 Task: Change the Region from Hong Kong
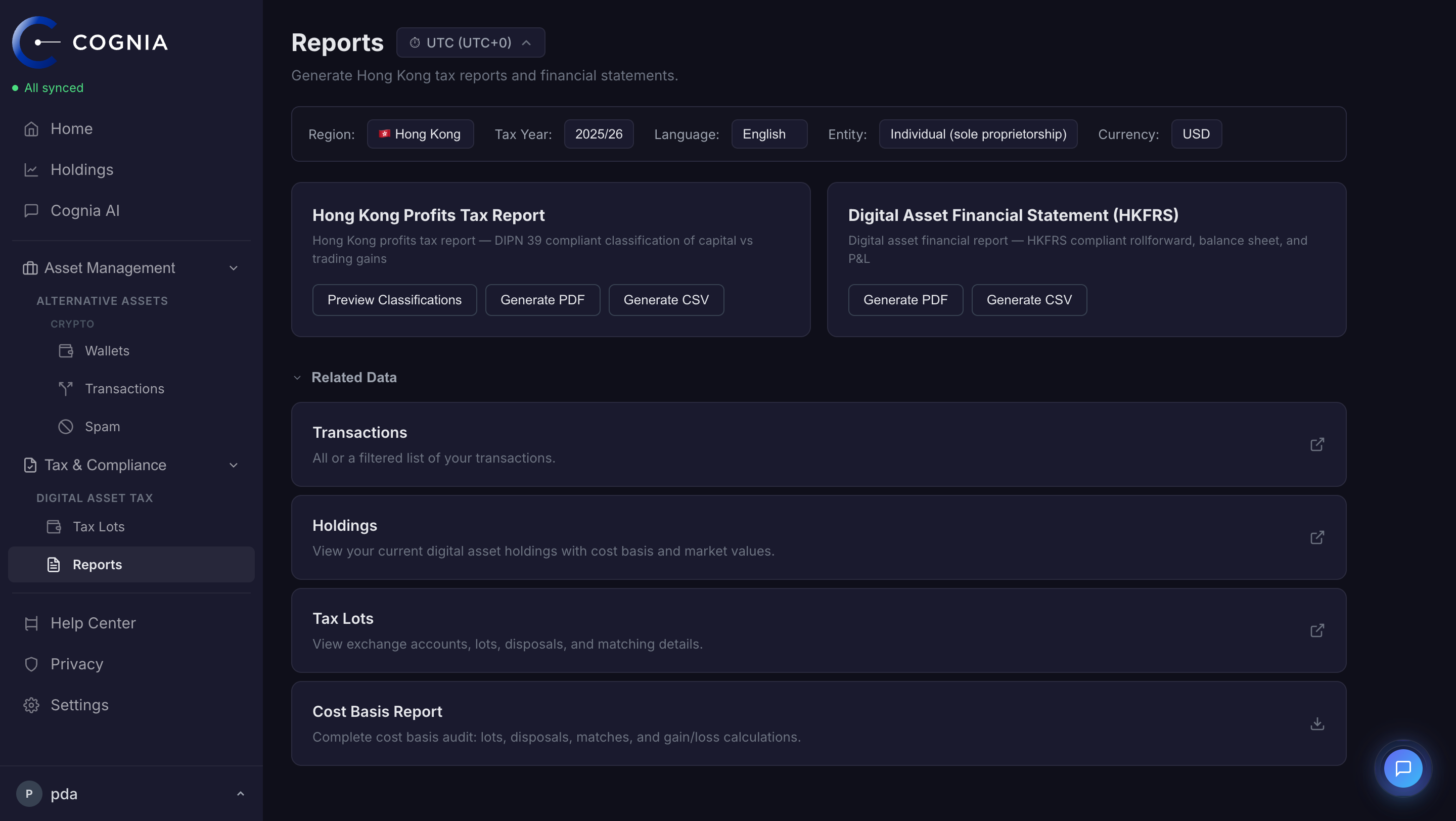pos(420,134)
